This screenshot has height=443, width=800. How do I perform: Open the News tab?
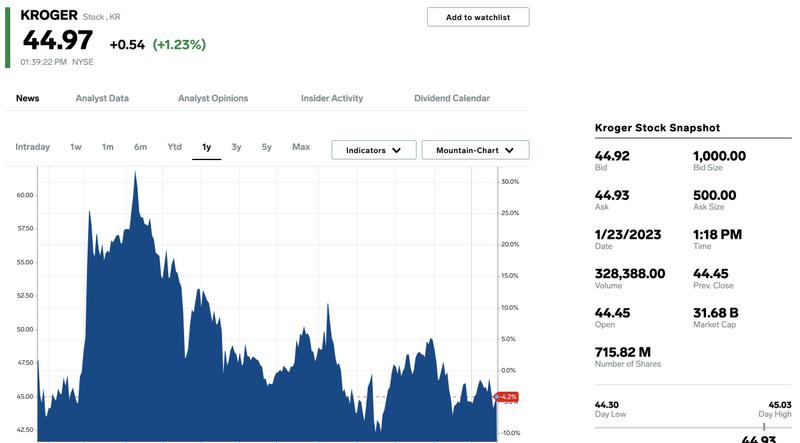28,98
